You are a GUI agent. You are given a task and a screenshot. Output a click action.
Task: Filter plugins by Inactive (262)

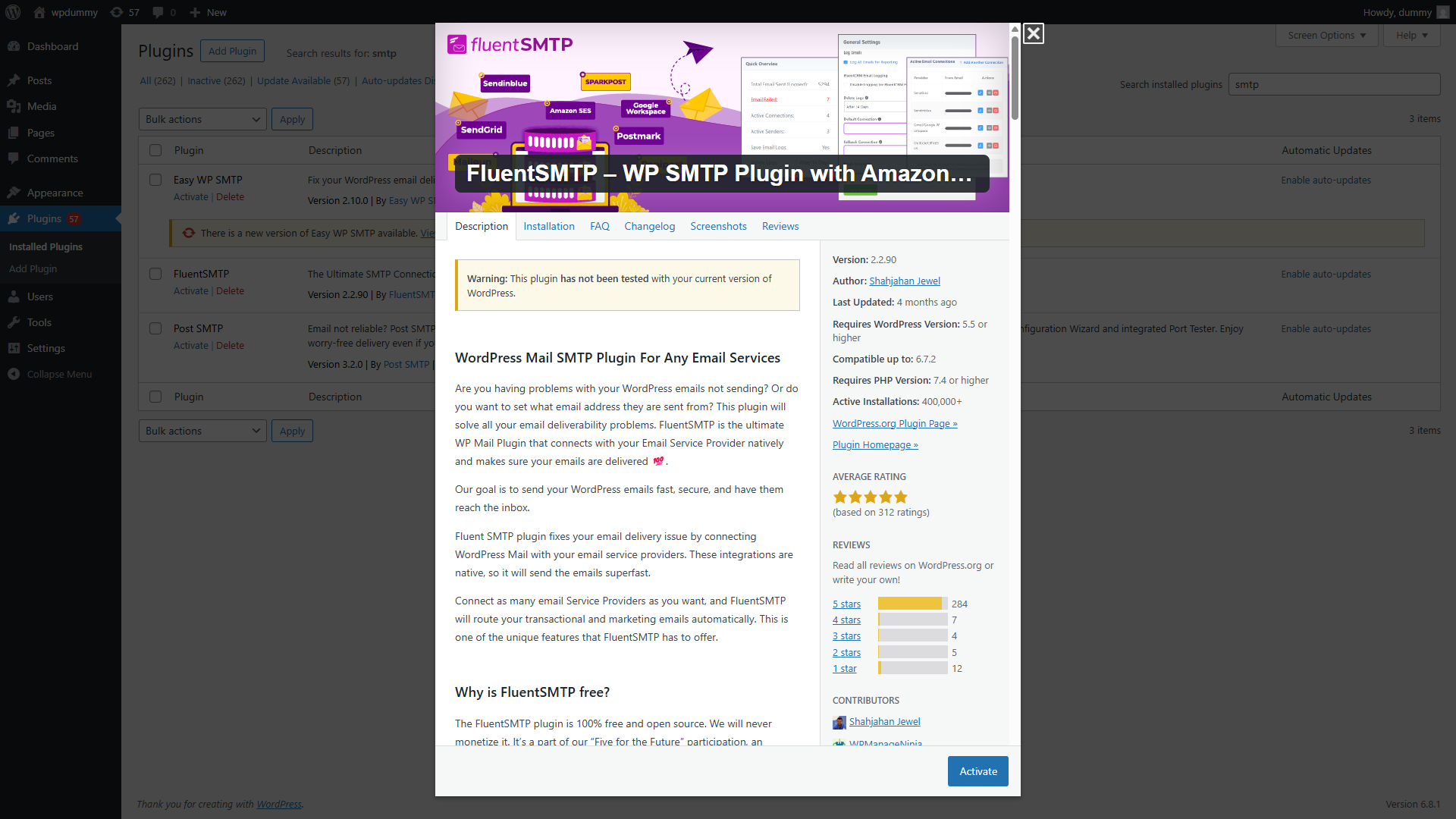(x=216, y=80)
